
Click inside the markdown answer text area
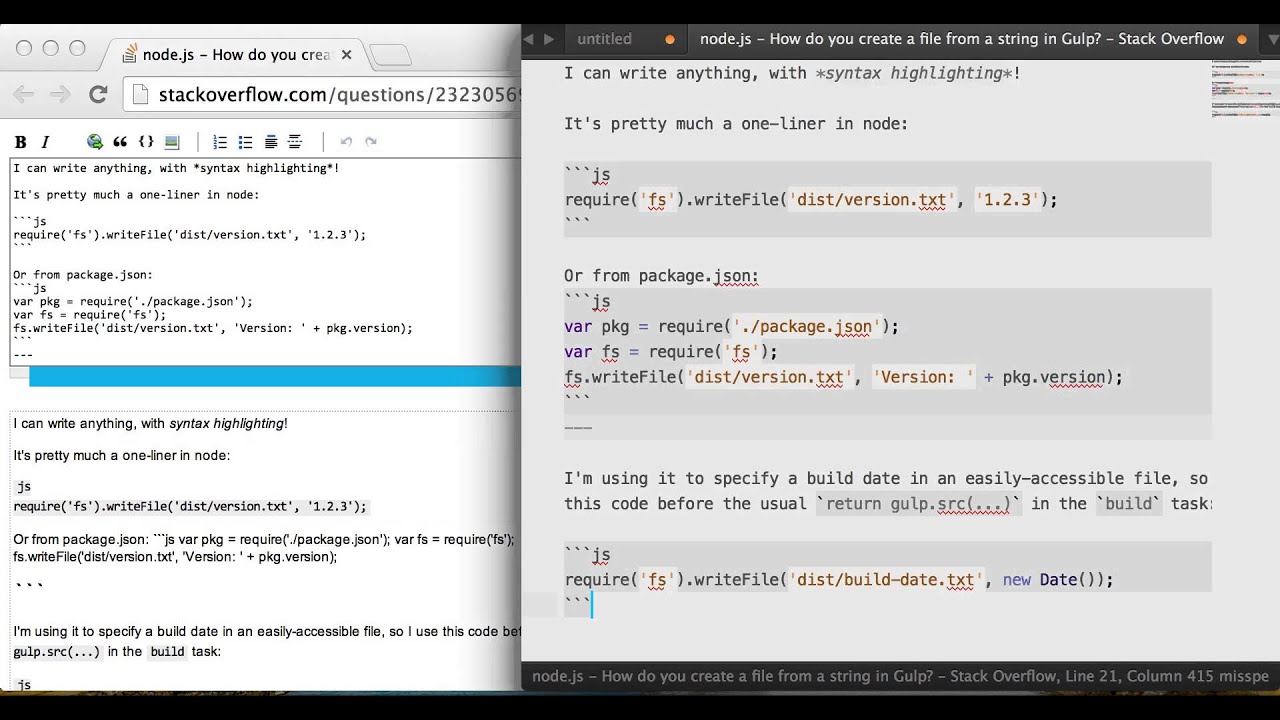point(265,263)
